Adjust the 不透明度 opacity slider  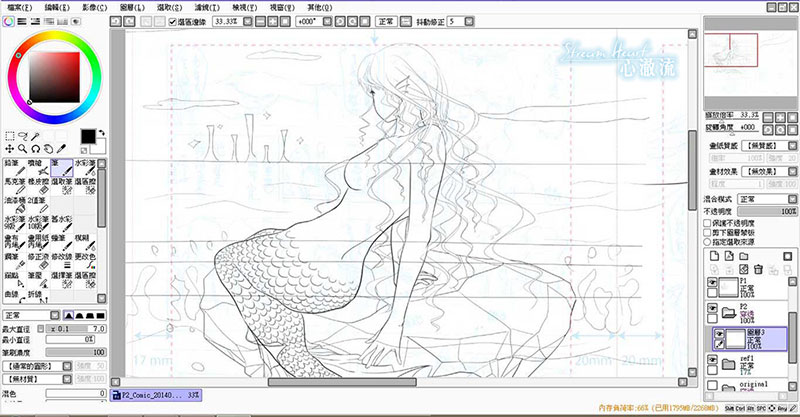pos(767,211)
